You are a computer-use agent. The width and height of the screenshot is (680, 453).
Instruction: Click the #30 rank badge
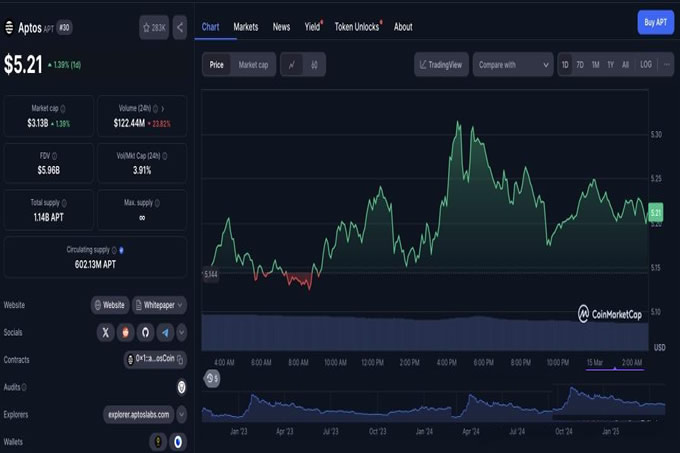tap(64, 28)
